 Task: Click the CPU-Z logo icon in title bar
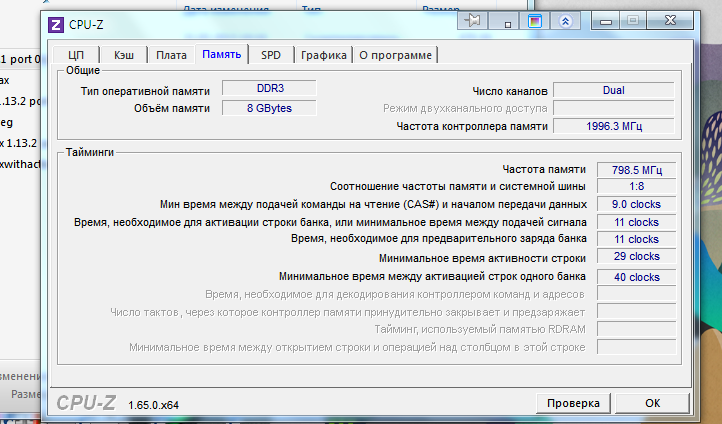[56, 25]
